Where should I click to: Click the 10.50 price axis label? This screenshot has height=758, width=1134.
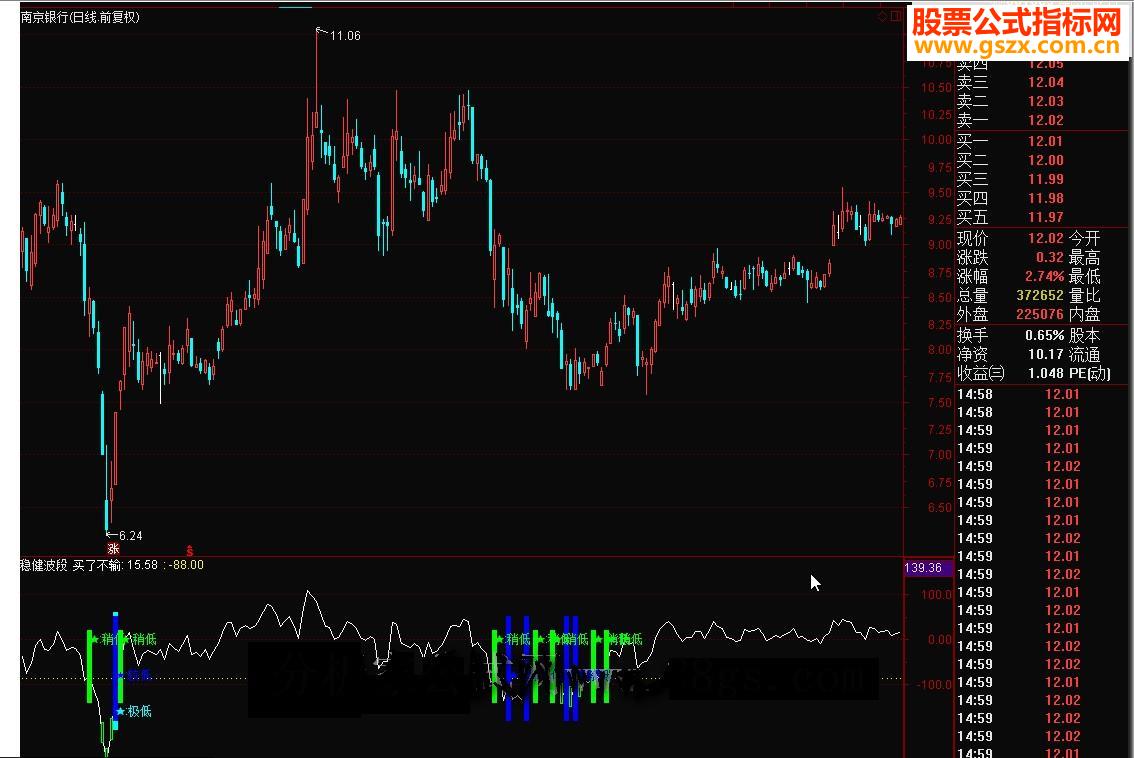[936, 88]
